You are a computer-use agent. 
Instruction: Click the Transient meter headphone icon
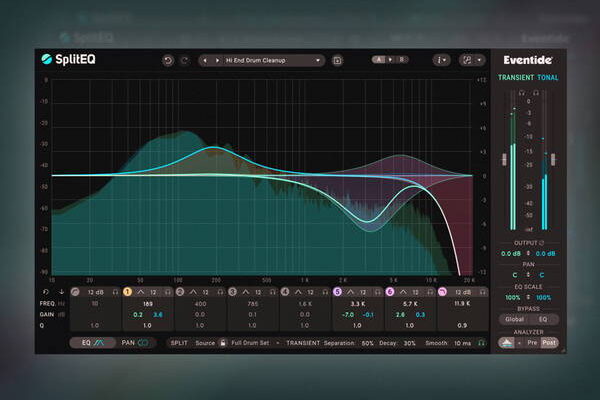click(518, 92)
